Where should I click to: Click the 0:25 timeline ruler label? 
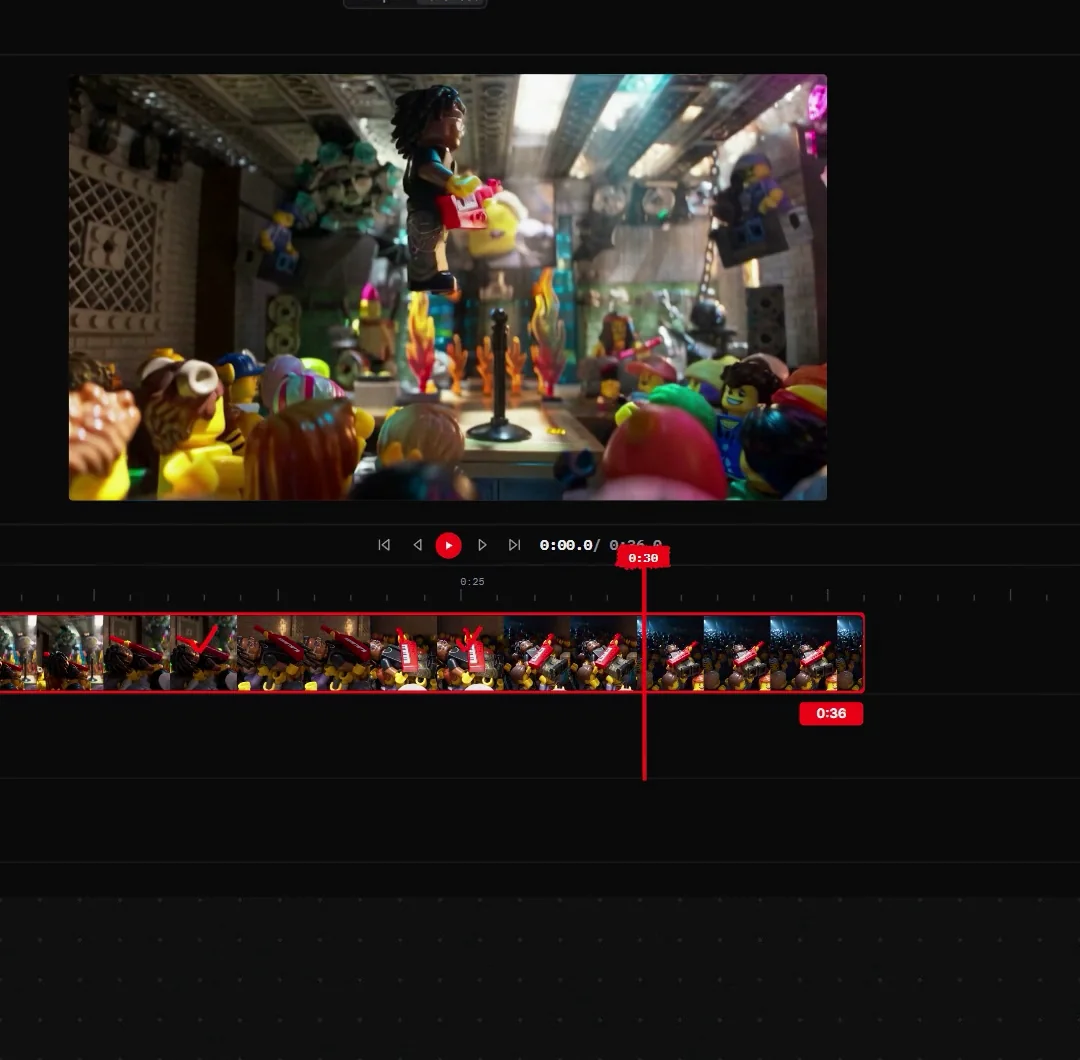point(472,582)
